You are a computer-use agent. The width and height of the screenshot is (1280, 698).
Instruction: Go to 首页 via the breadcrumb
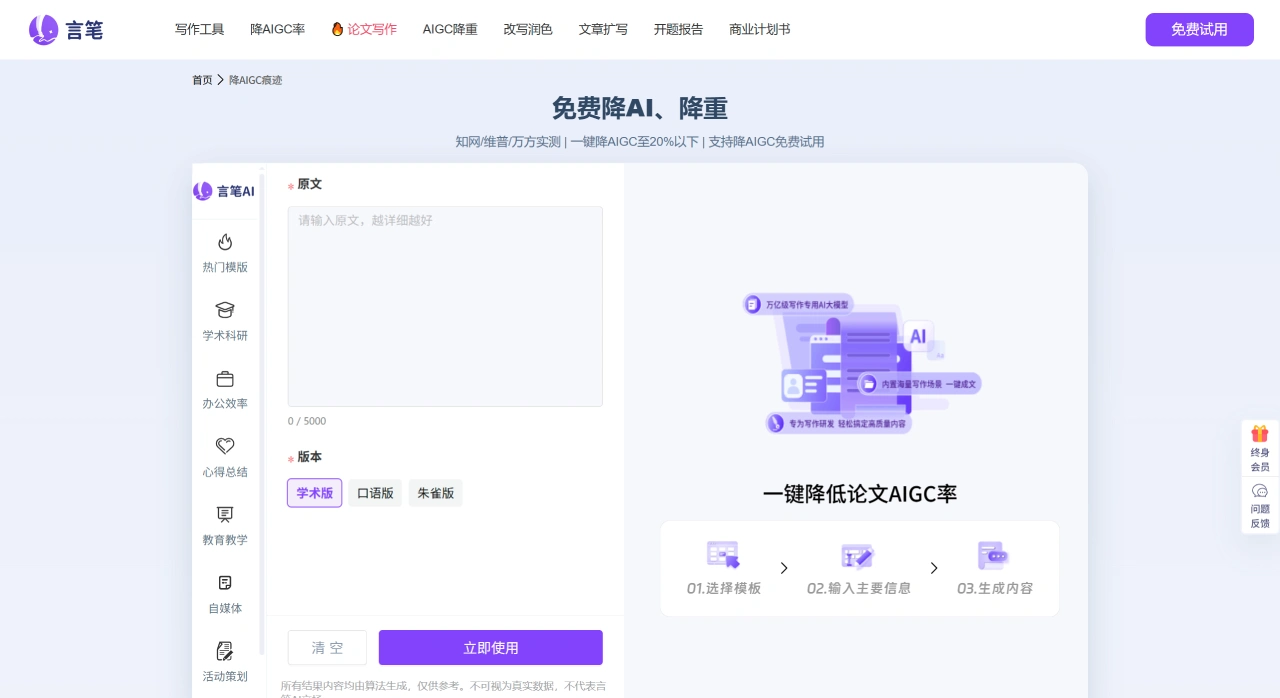click(201, 79)
